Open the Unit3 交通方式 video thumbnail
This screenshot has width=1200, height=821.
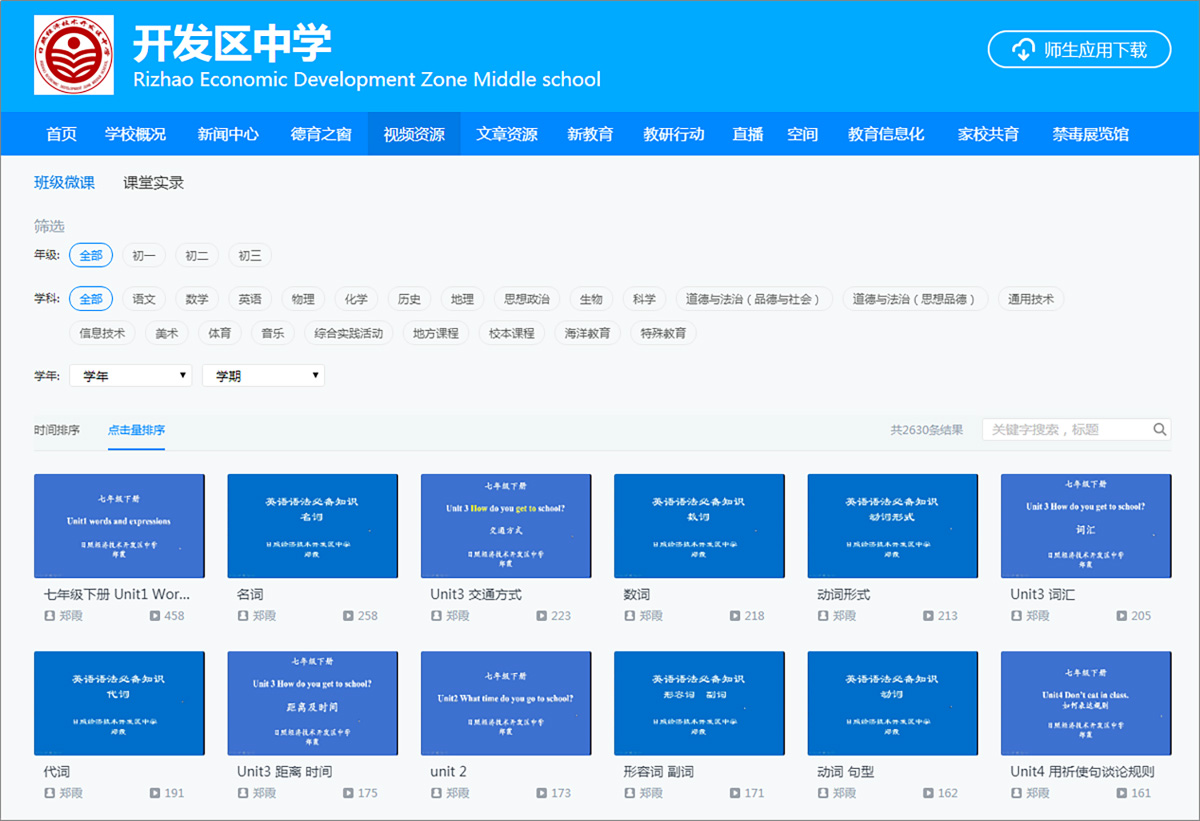506,526
